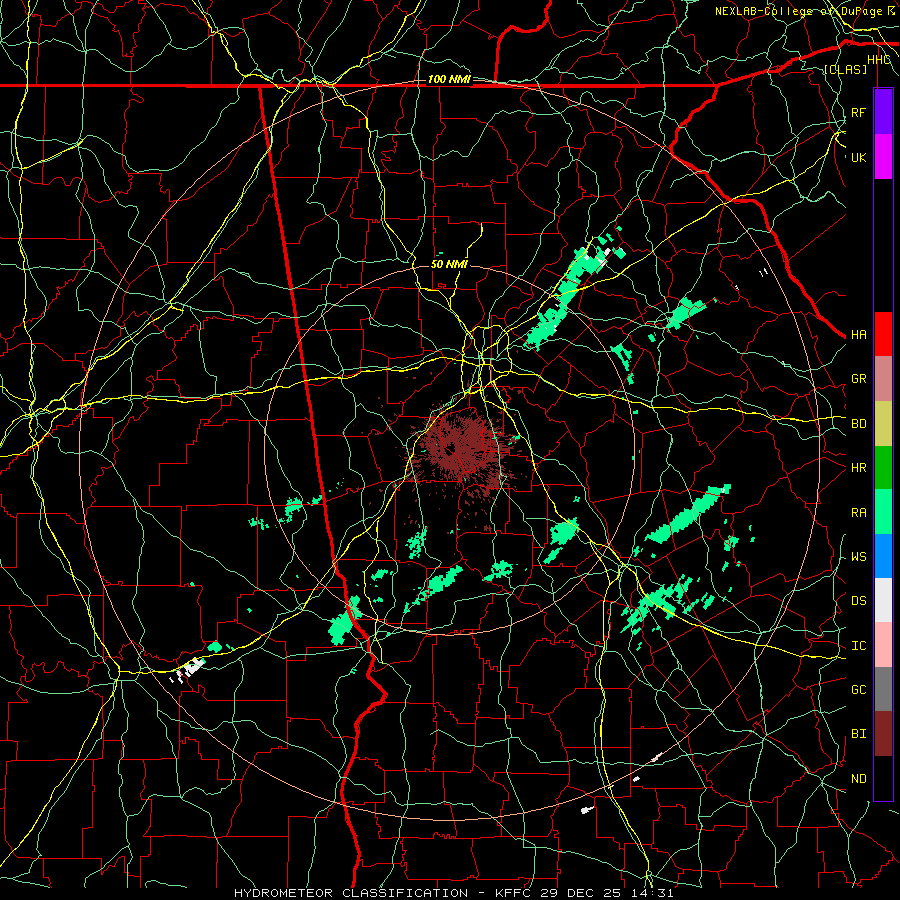Viewport: 900px width, 900px height.
Task: Click the BD legend label
Action: (x=858, y=424)
